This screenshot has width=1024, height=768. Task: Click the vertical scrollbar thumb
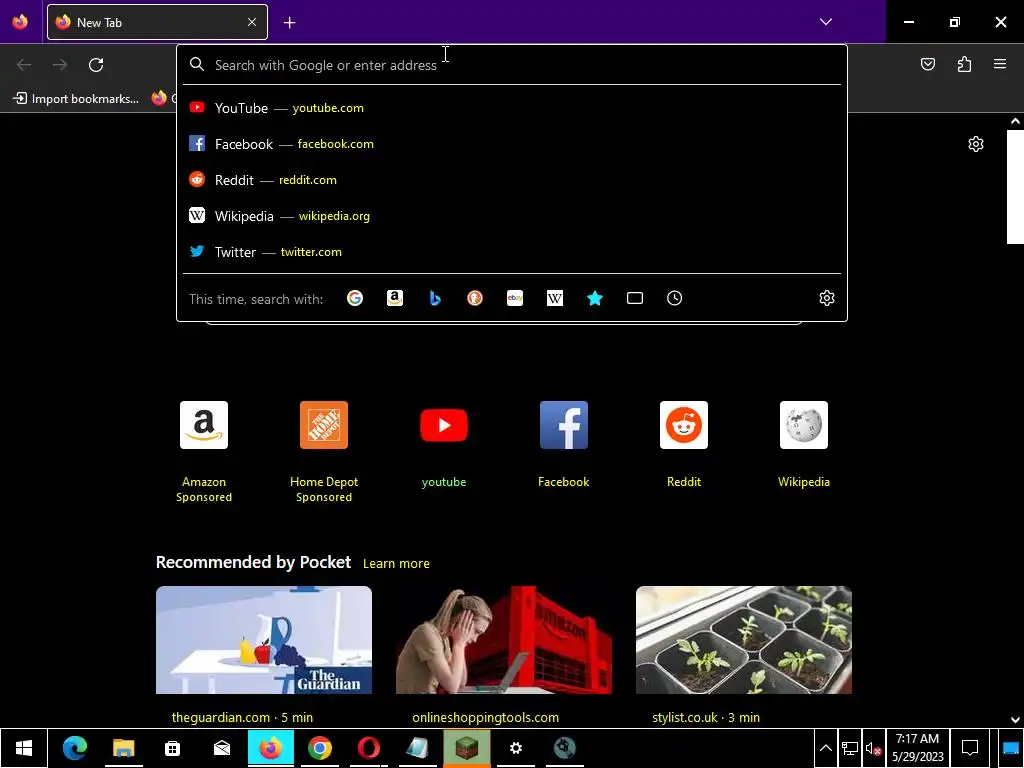tap(1015, 187)
